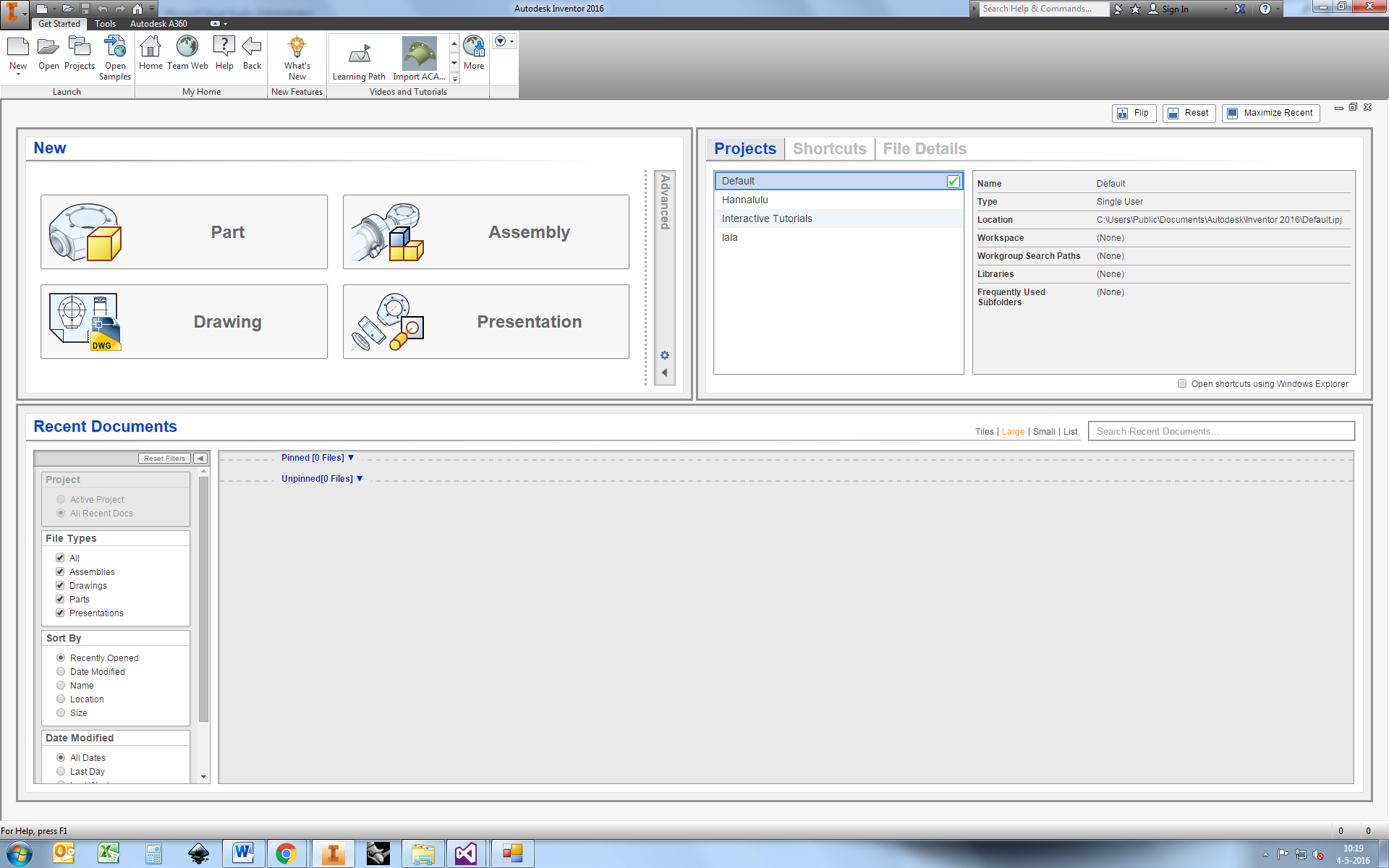The width and height of the screenshot is (1389, 868).
Task: Uncheck the Drawings file type
Action: point(60,586)
